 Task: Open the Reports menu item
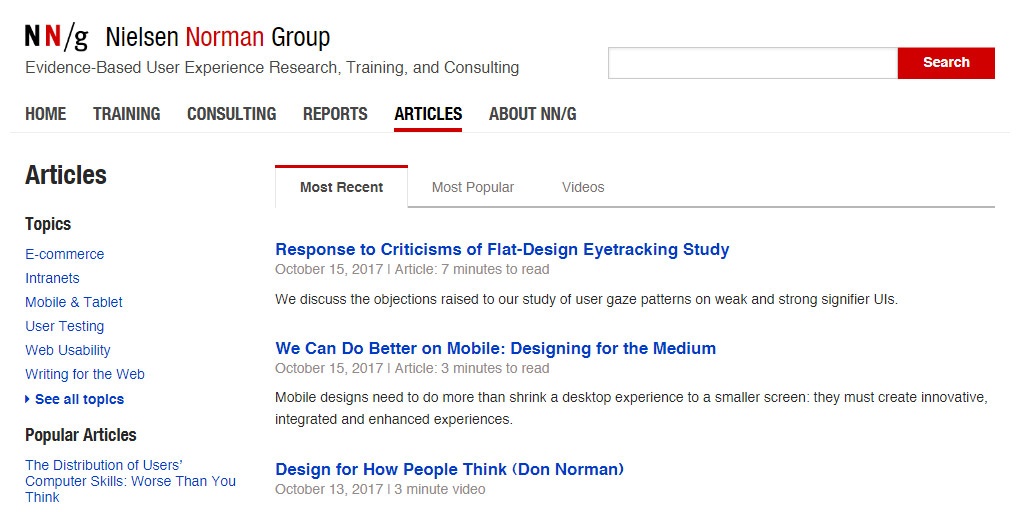pyautogui.click(x=335, y=114)
